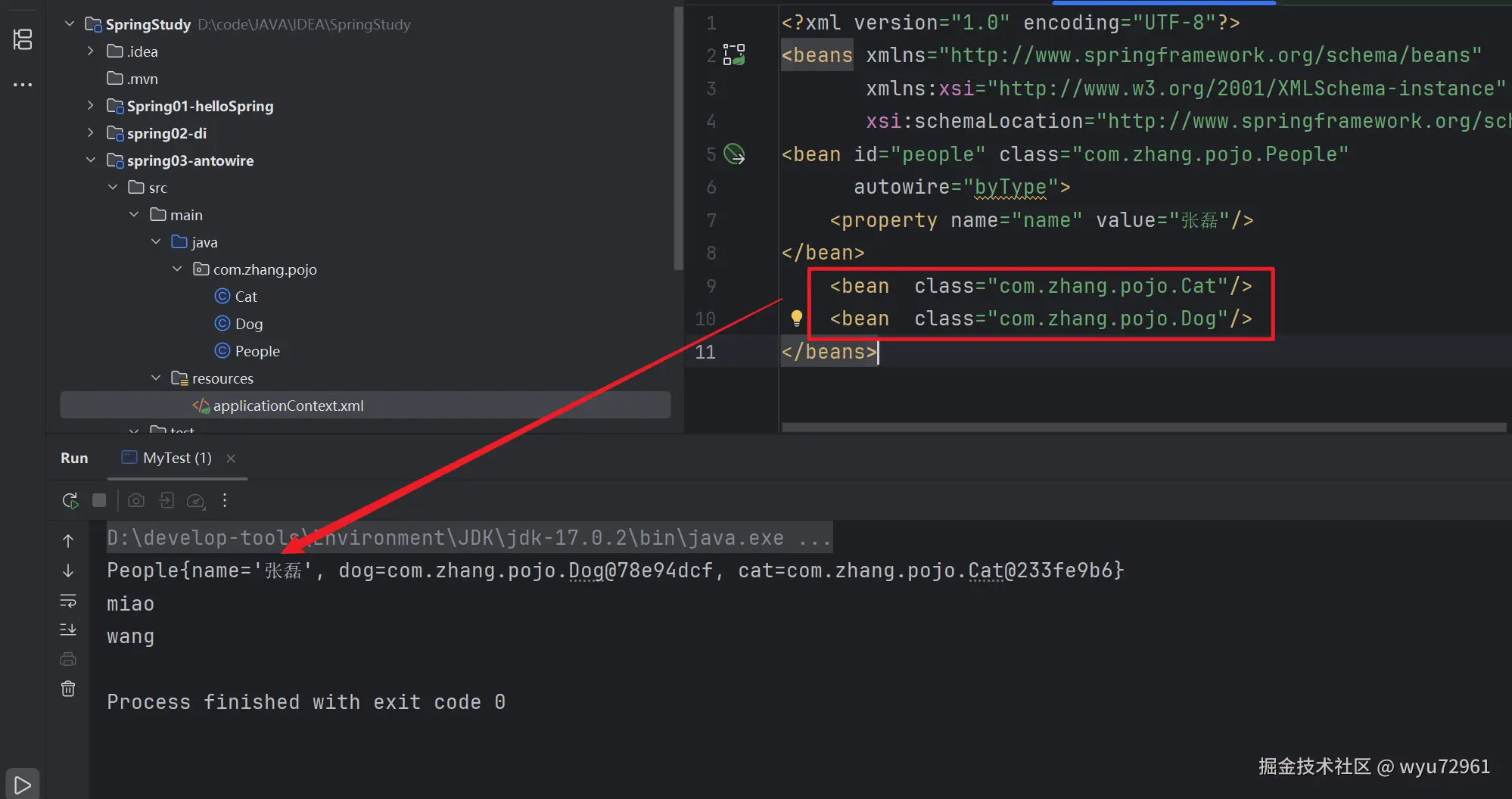Click the People{name=...} output line

point(615,570)
